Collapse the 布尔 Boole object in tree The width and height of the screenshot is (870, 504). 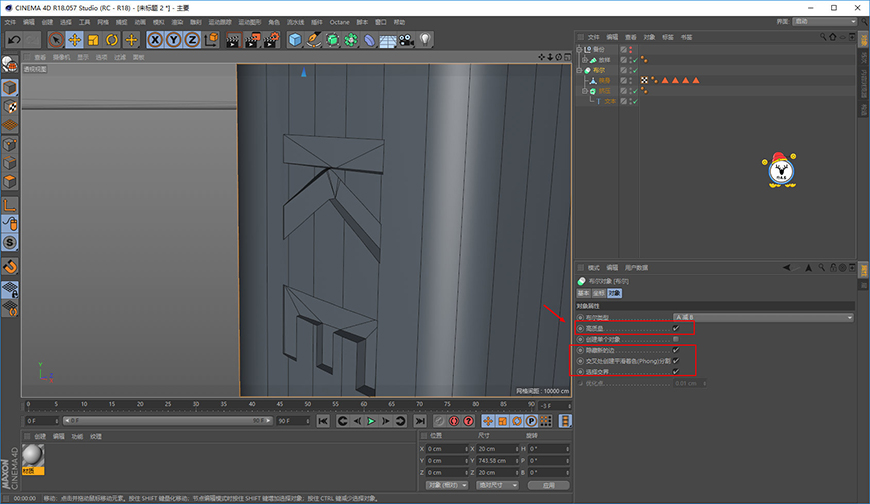(x=579, y=70)
